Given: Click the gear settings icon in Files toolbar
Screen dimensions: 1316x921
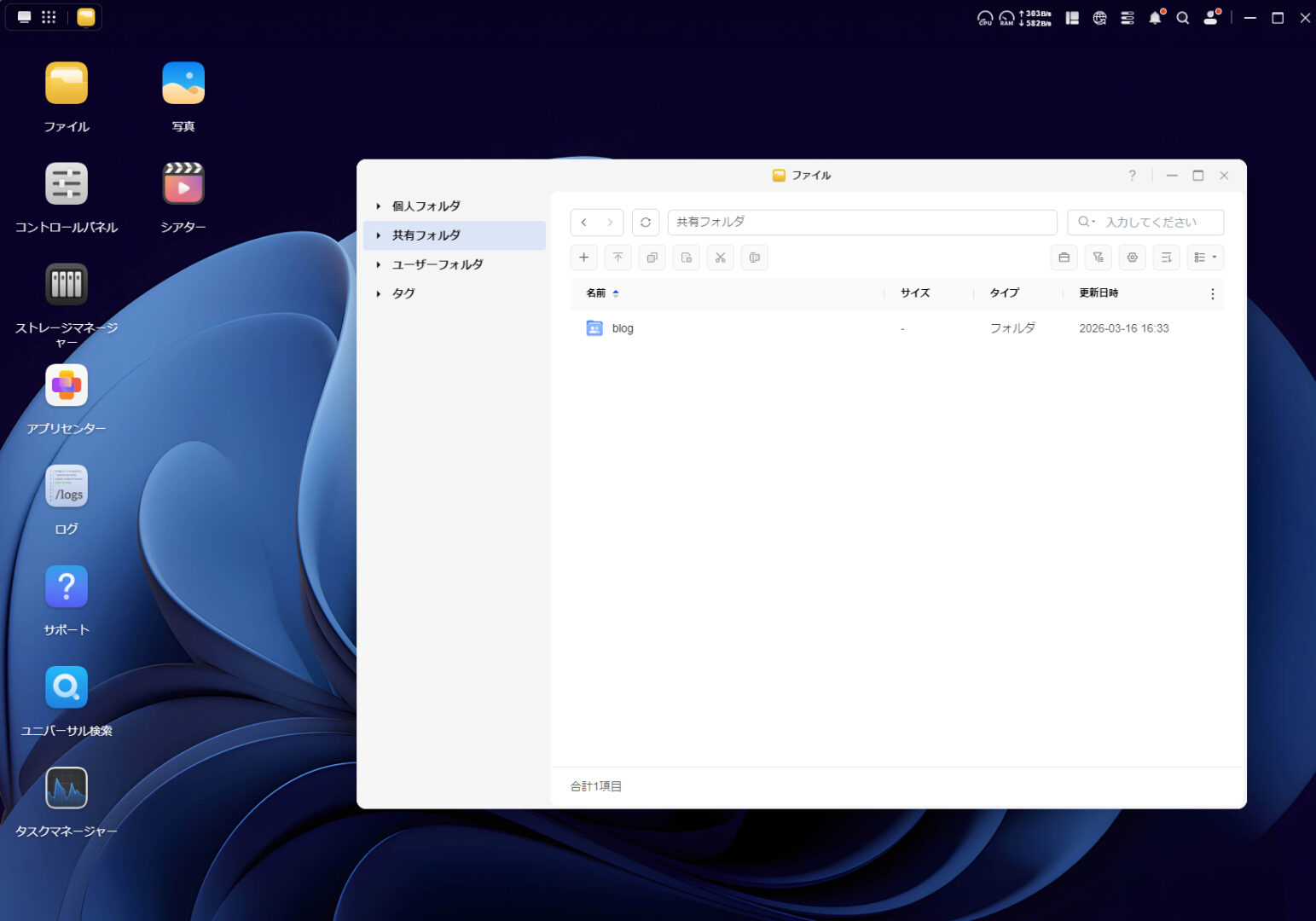Looking at the screenshot, I should coord(1132,258).
